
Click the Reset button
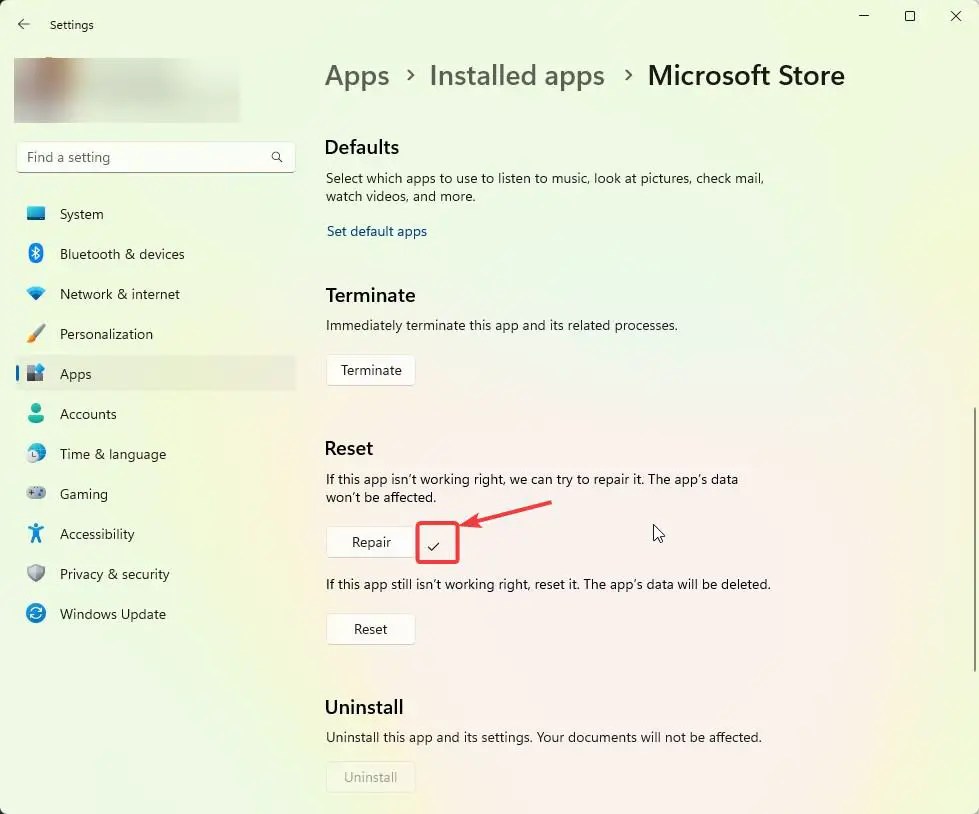(371, 629)
